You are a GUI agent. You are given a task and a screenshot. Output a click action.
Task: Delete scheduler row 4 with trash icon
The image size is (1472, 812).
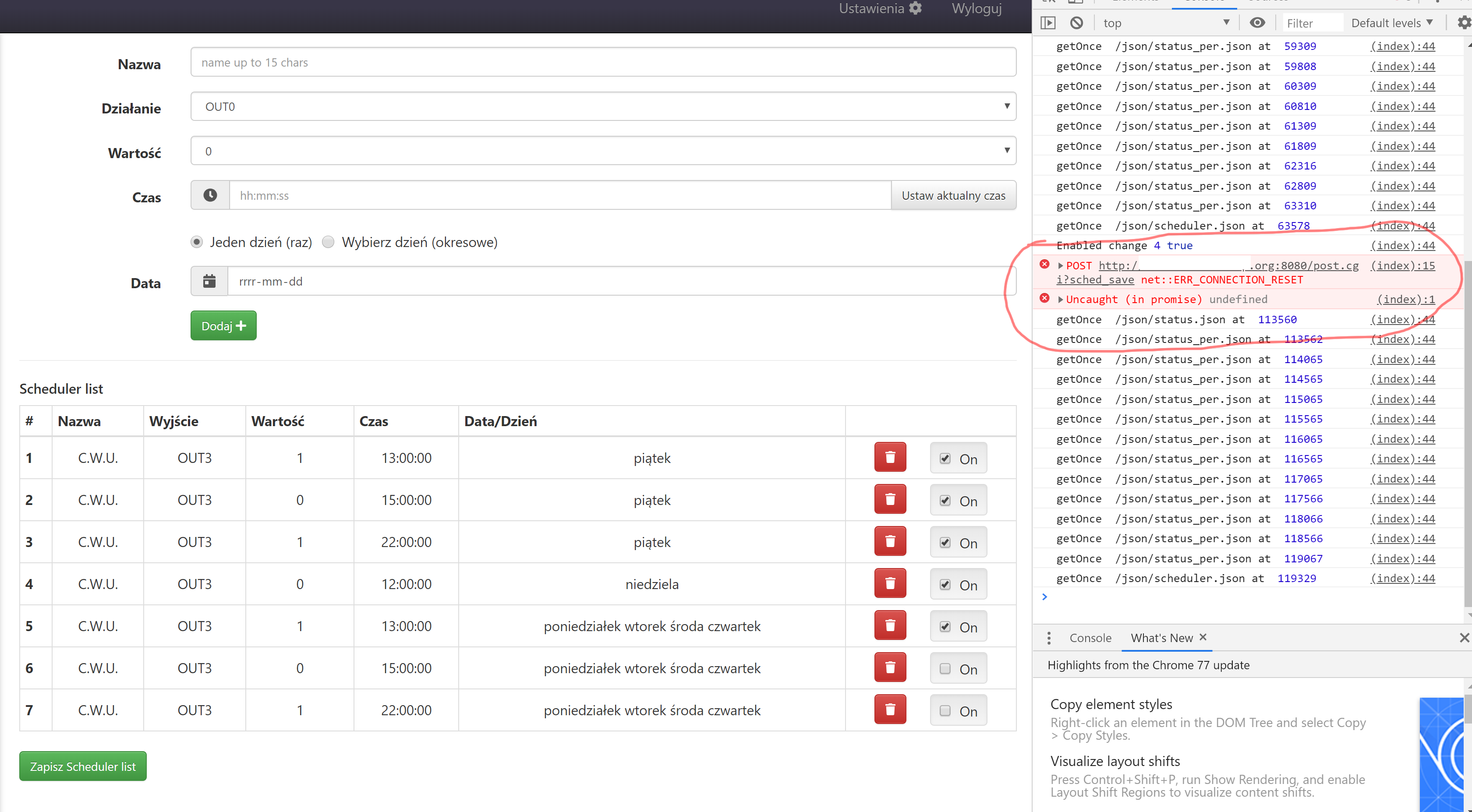tap(890, 583)
